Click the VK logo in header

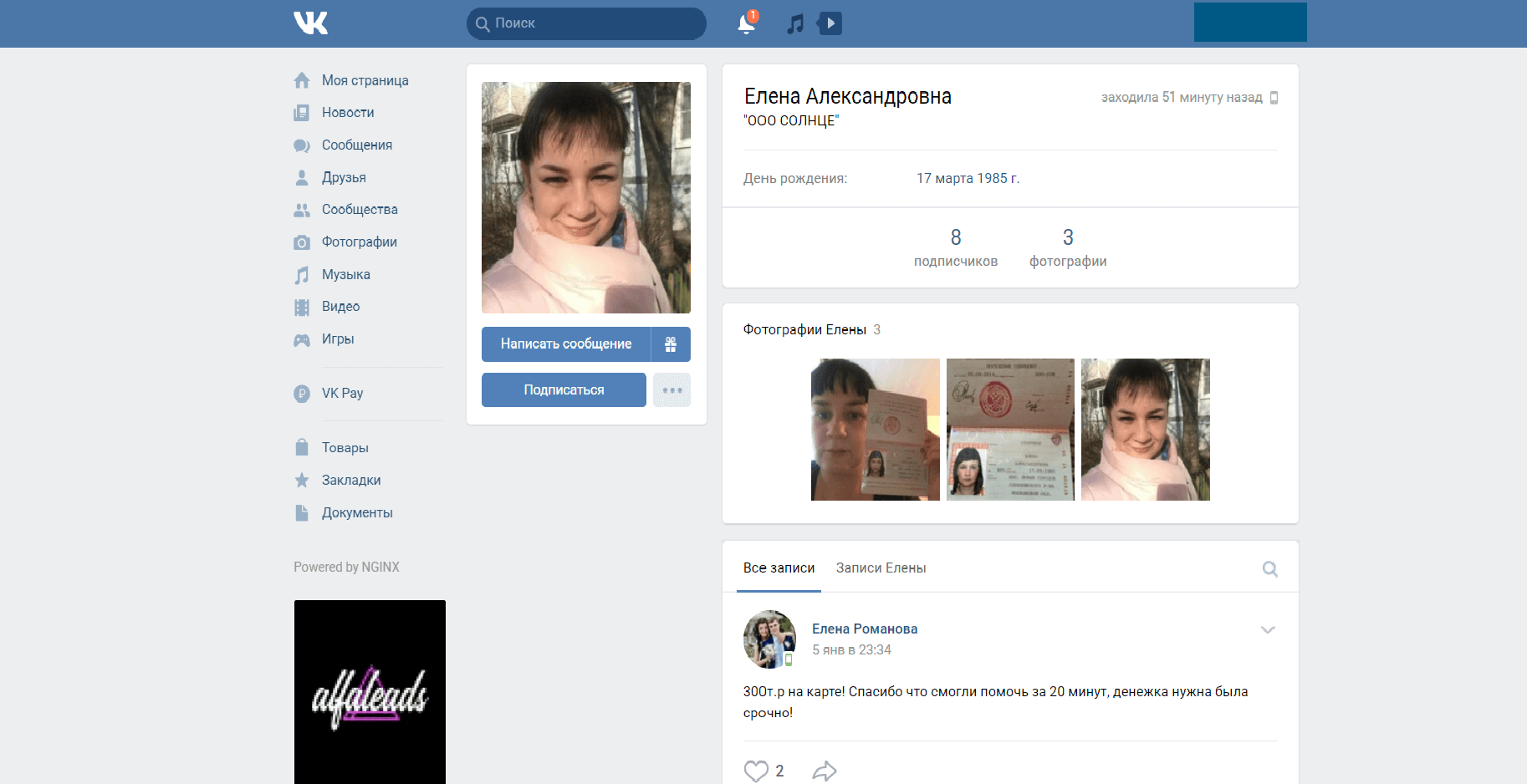pyautogui.click(x=310, y=23)
